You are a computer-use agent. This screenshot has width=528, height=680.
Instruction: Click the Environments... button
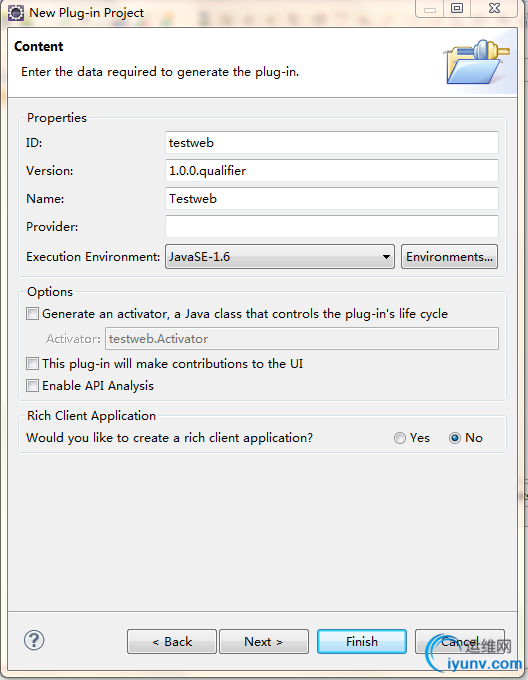pos(449,257)
